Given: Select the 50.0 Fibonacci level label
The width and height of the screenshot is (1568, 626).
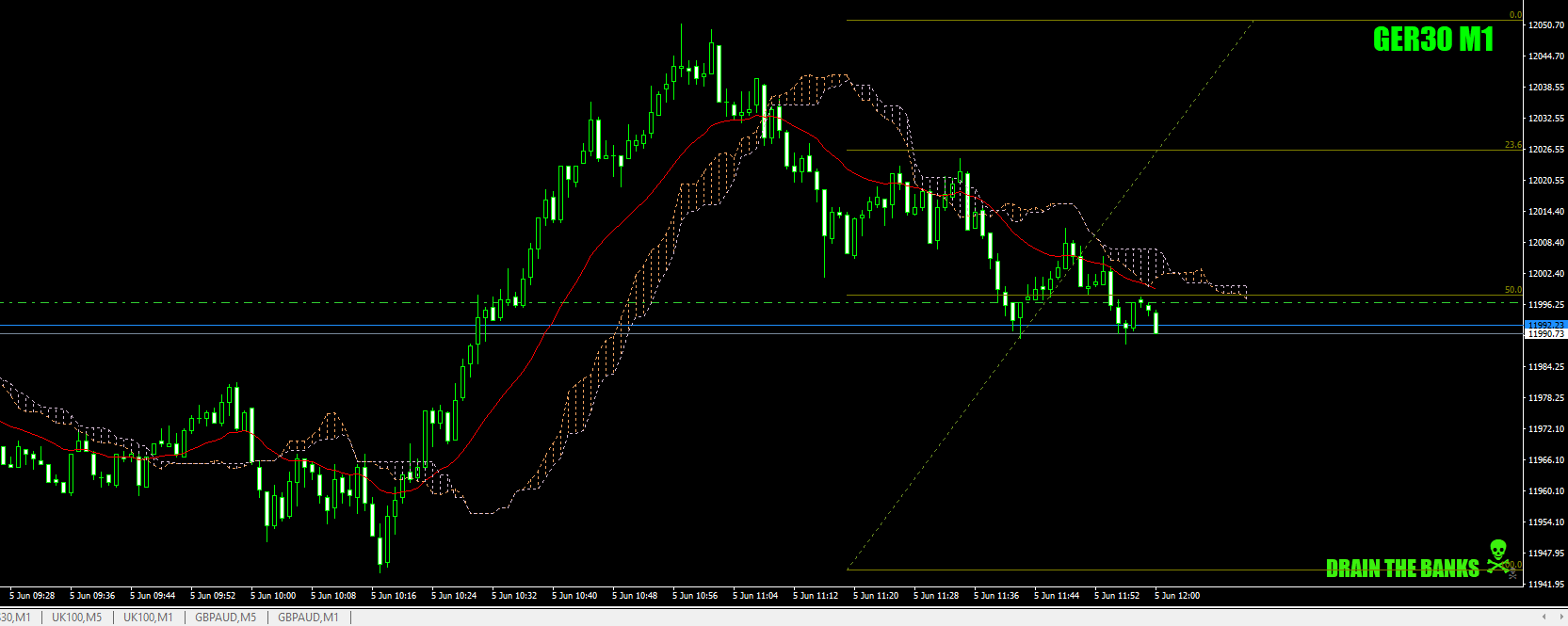Looking at the screenshot, I should [1512, 290].
